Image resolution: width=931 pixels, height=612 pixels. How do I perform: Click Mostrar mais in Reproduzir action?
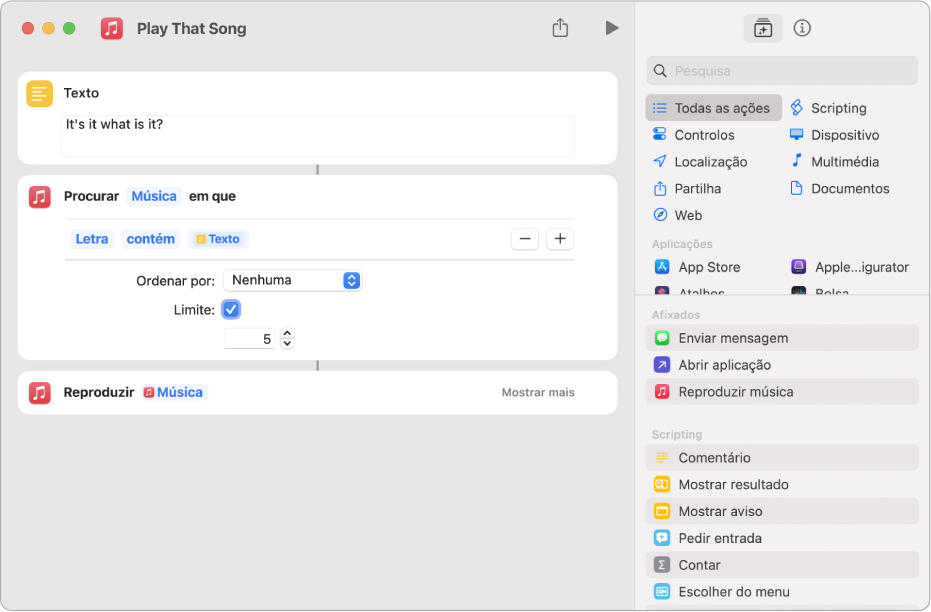(x=538, y=392)
